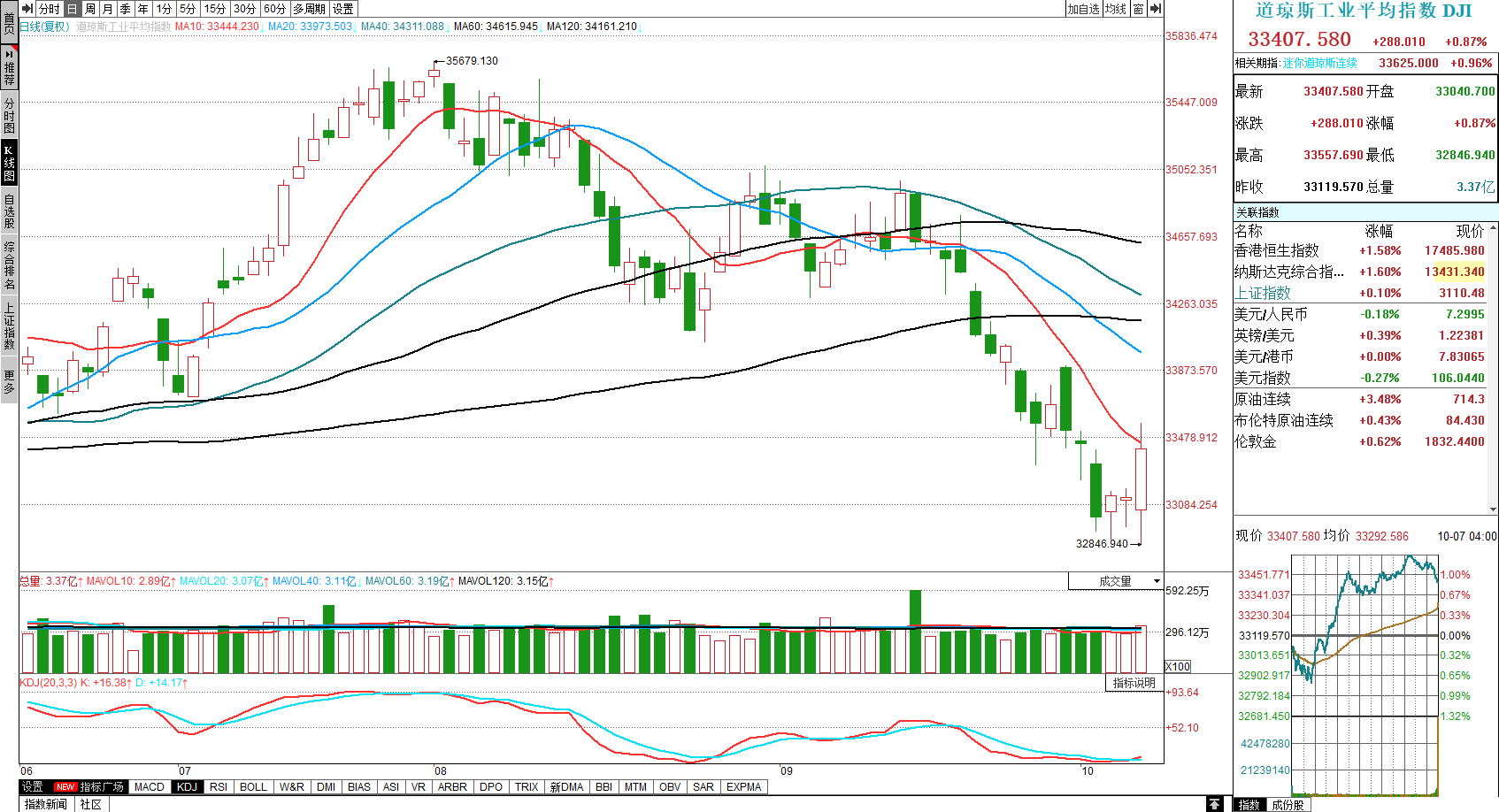
Task: Click the 窗 window layout icon
Action: click(1138, 9)
